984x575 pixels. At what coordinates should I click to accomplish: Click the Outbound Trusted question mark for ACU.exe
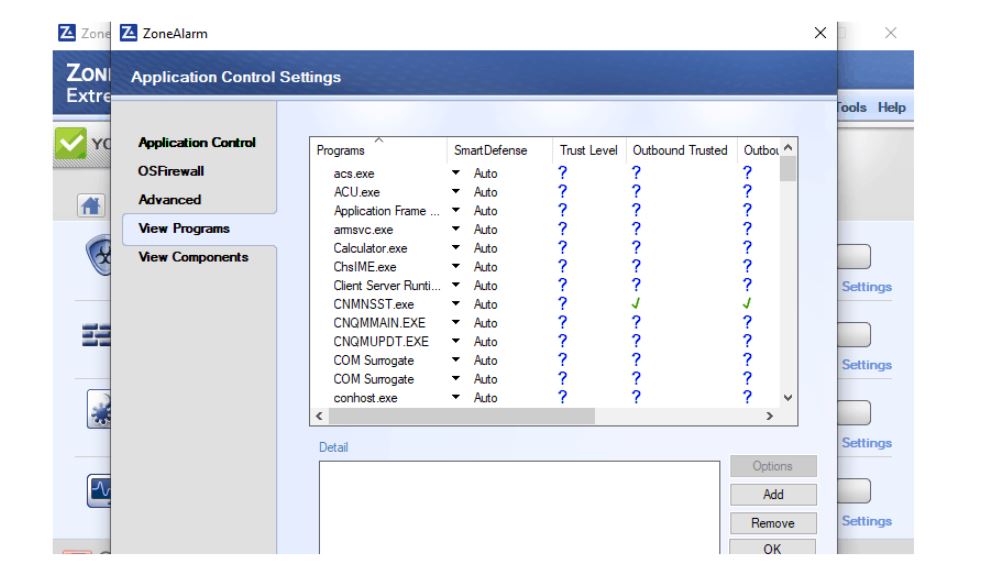[636, 191]
